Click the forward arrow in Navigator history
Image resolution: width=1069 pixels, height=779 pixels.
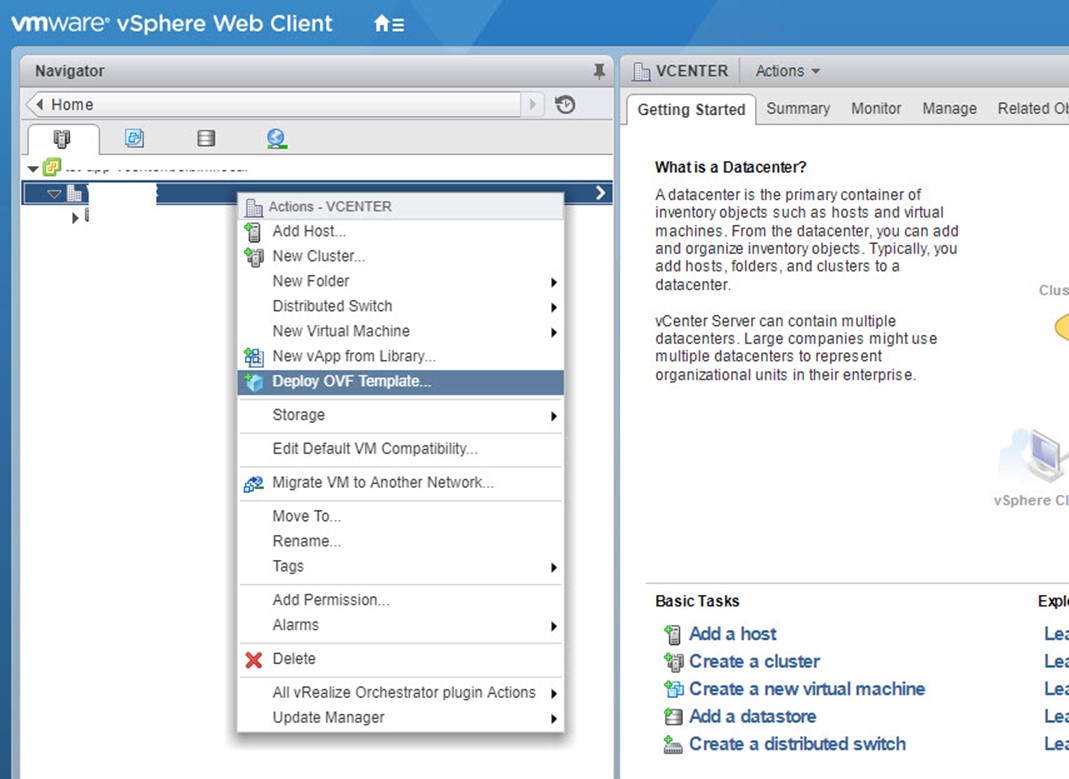pyautogui.click(x=532, y=104)
